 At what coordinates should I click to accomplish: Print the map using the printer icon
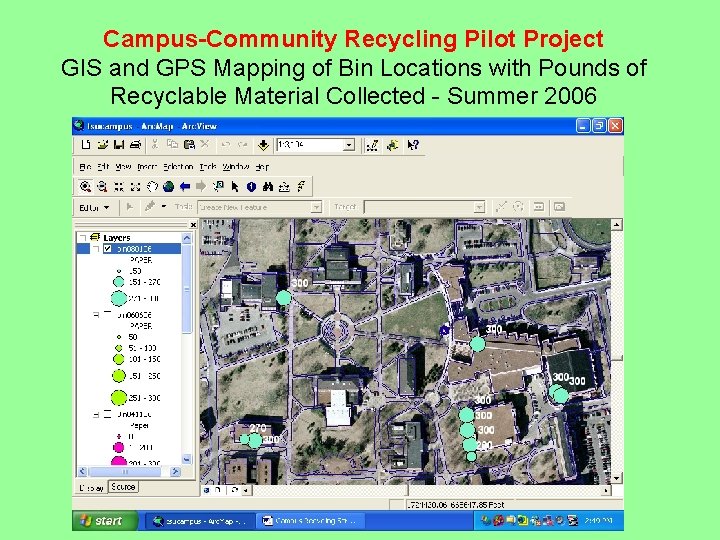pyautogui.click(x=135, y=145)
